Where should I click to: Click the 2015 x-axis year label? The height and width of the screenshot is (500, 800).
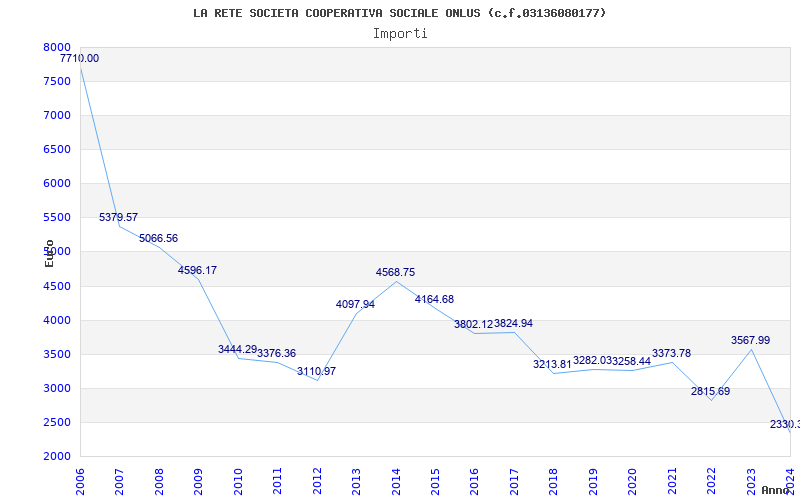pos(435,481)
